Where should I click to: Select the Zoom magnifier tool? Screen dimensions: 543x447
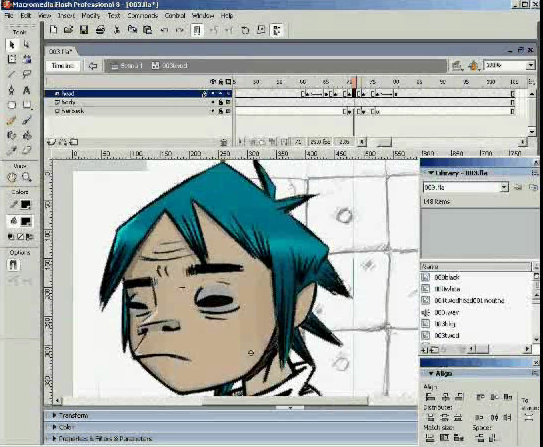click(26, 178)
